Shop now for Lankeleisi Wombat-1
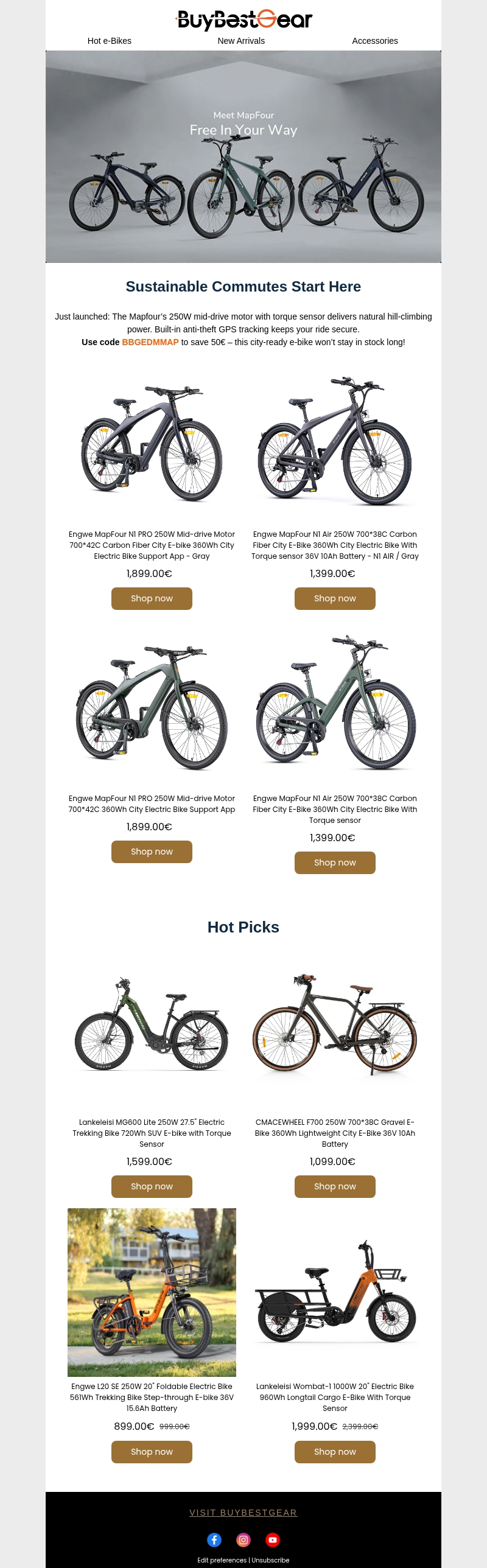The width and height of the screenshot is (487, 1568). (335, 1452)
